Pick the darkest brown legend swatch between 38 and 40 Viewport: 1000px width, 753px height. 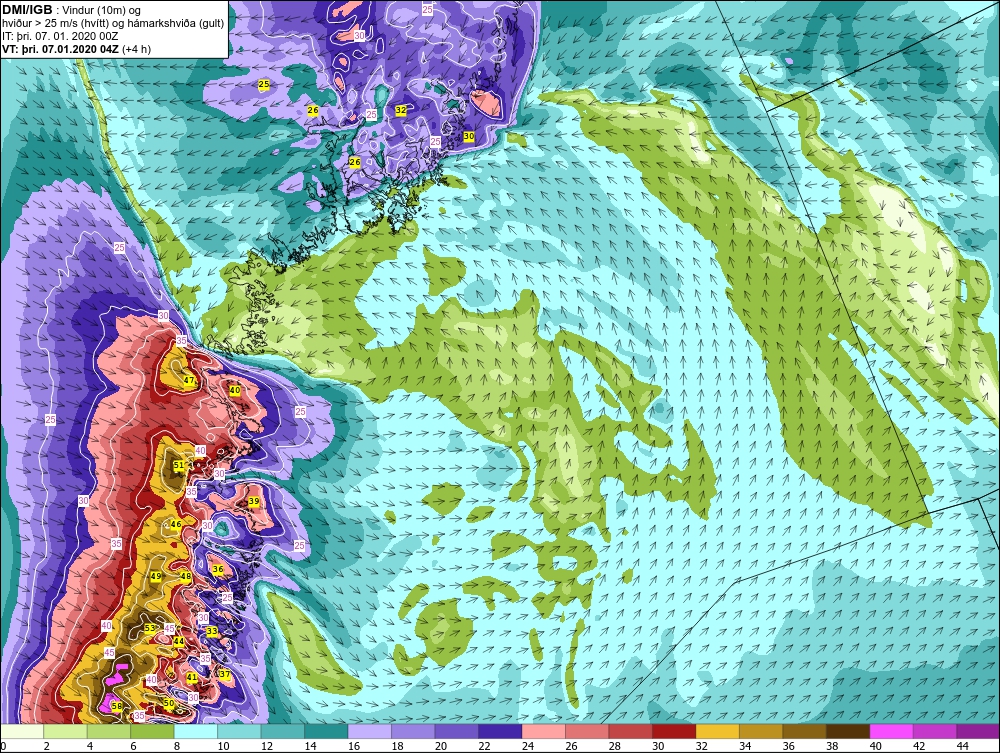(x=848, y=731)
